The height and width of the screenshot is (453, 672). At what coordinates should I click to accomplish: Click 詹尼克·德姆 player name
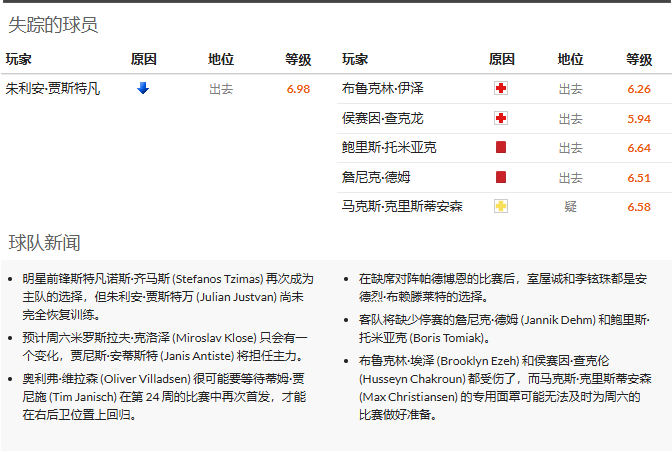point(375,177)
